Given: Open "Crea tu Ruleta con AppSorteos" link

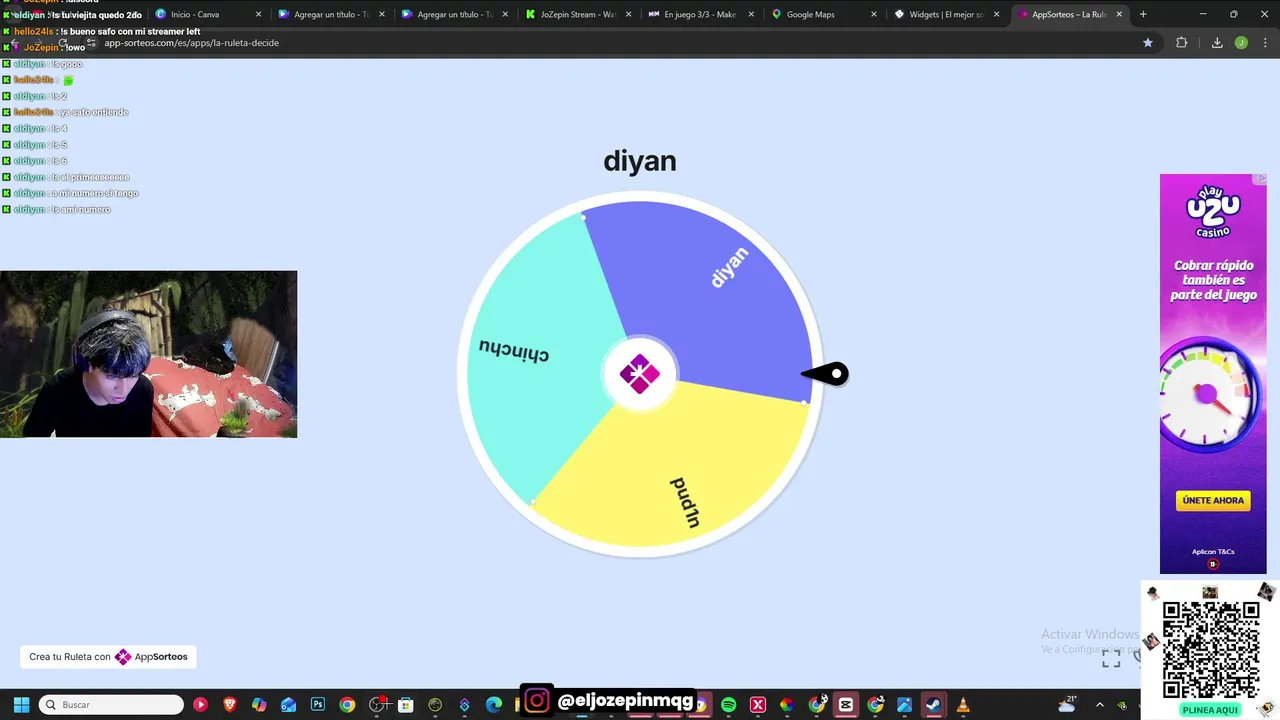Looking at the screenshot, I should (x=108, y=657).
